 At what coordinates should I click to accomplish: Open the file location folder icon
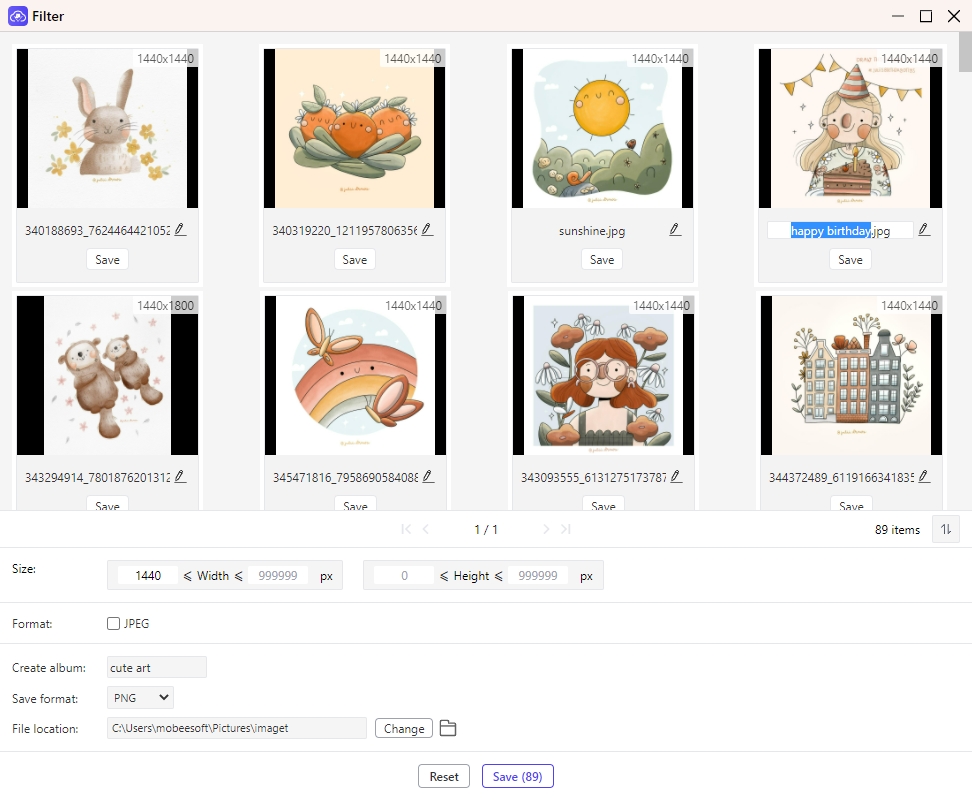click(x=448, y=728)
